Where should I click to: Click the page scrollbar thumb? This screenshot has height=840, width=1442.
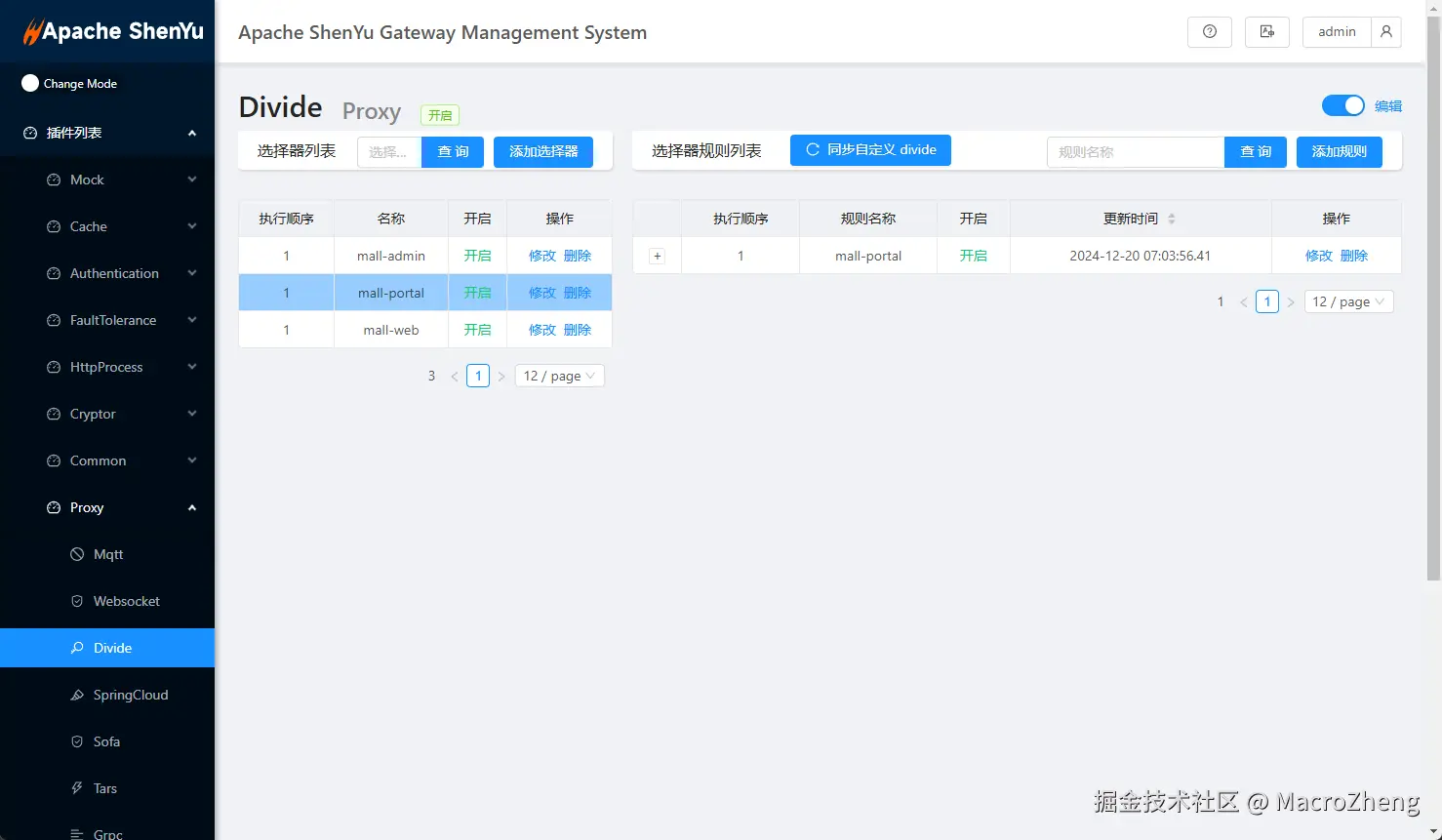[1433, 298]
